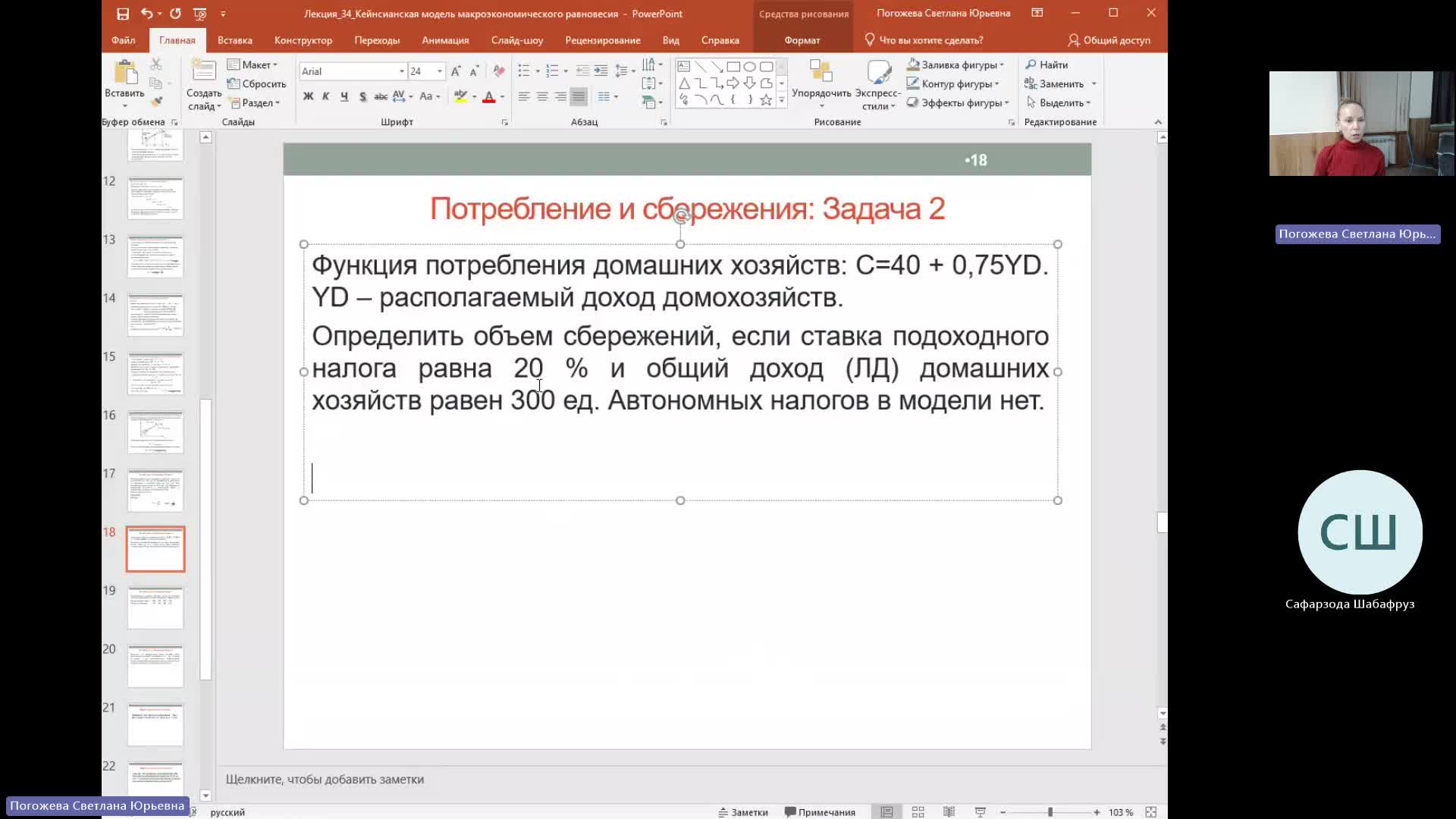Screen dimensions: 1456x819
Task: Click Создать слайд new slide button
Action: (x=203, y=83)
